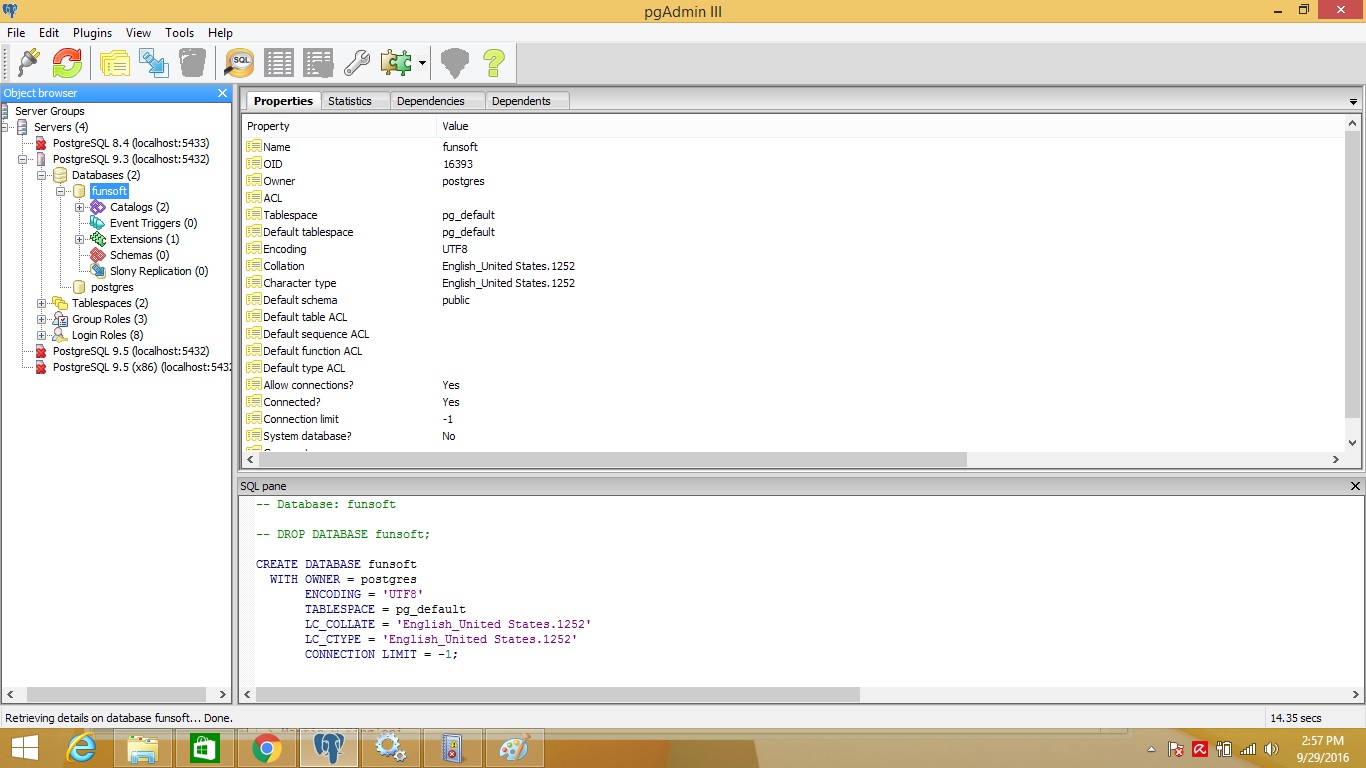Open help via the question mark icon

click(493, 63)
